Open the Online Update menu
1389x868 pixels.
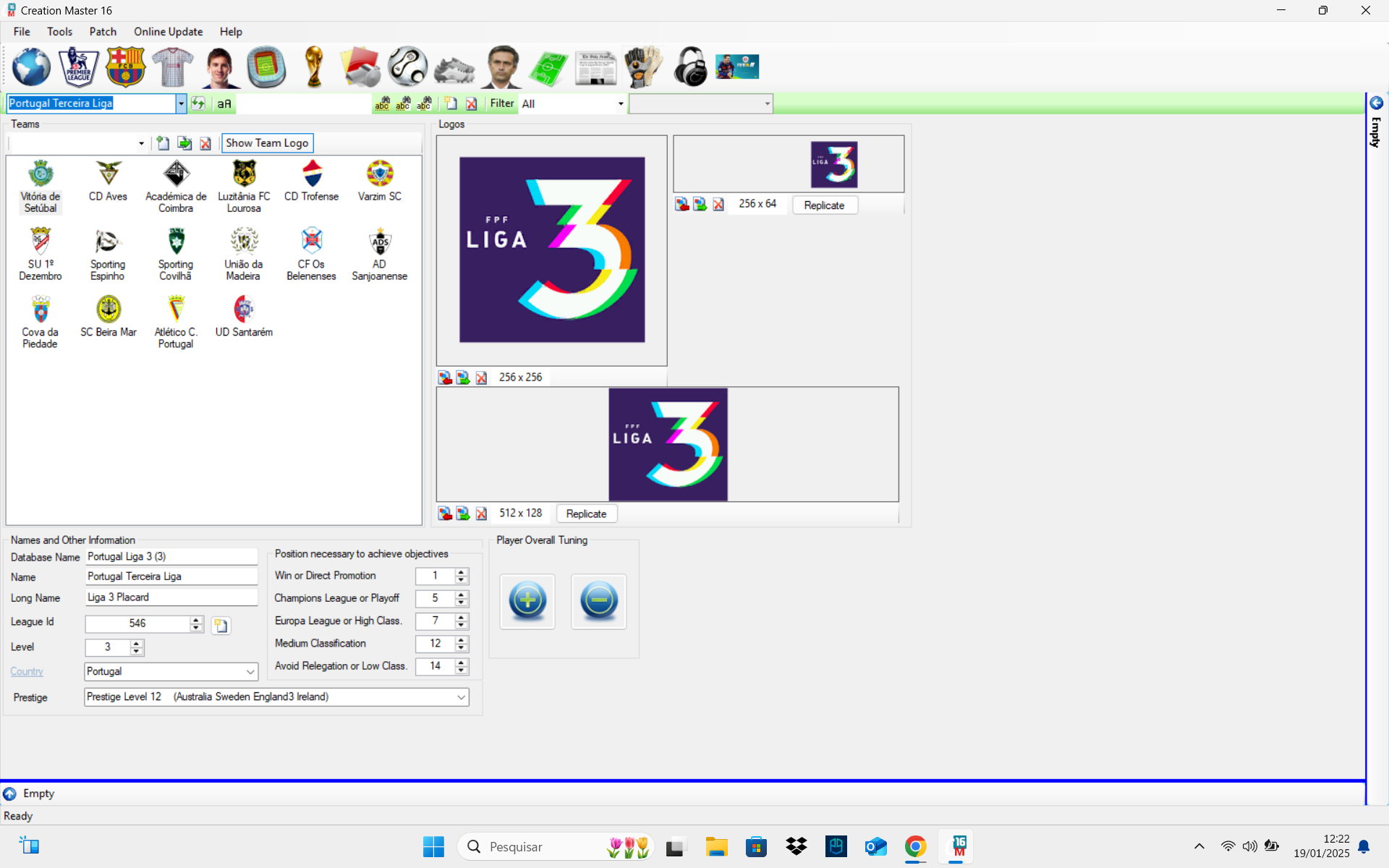168,32
